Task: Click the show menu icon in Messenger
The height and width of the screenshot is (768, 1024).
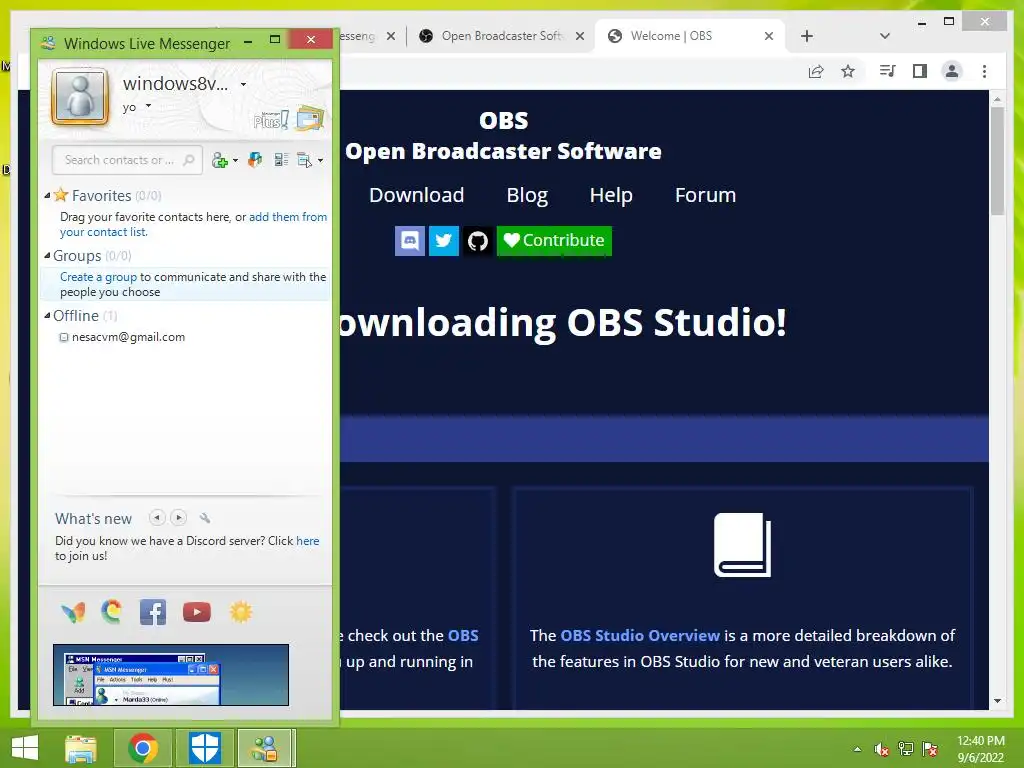Action: 305,160
